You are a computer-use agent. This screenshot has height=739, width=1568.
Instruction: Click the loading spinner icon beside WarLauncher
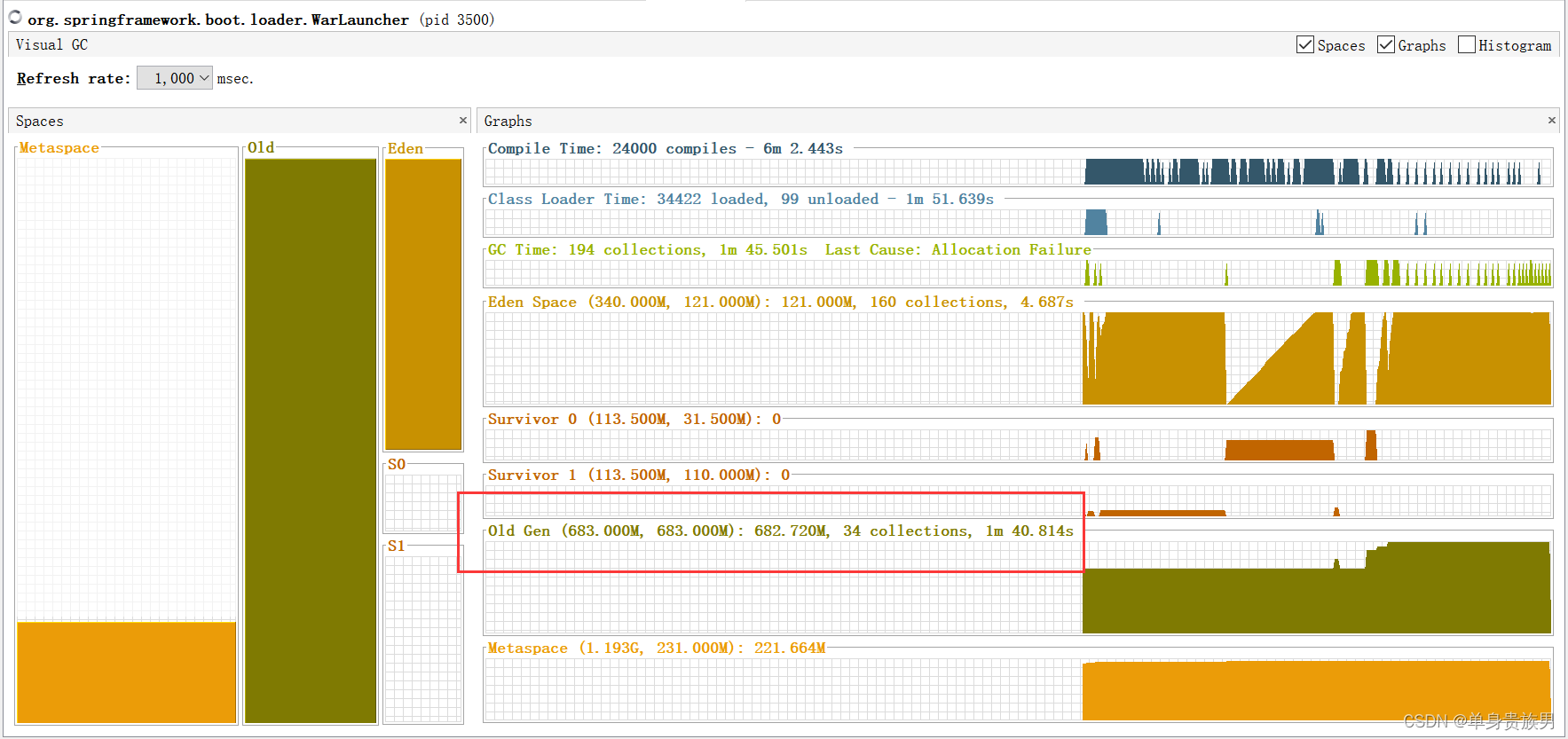(x=15, y=17)
